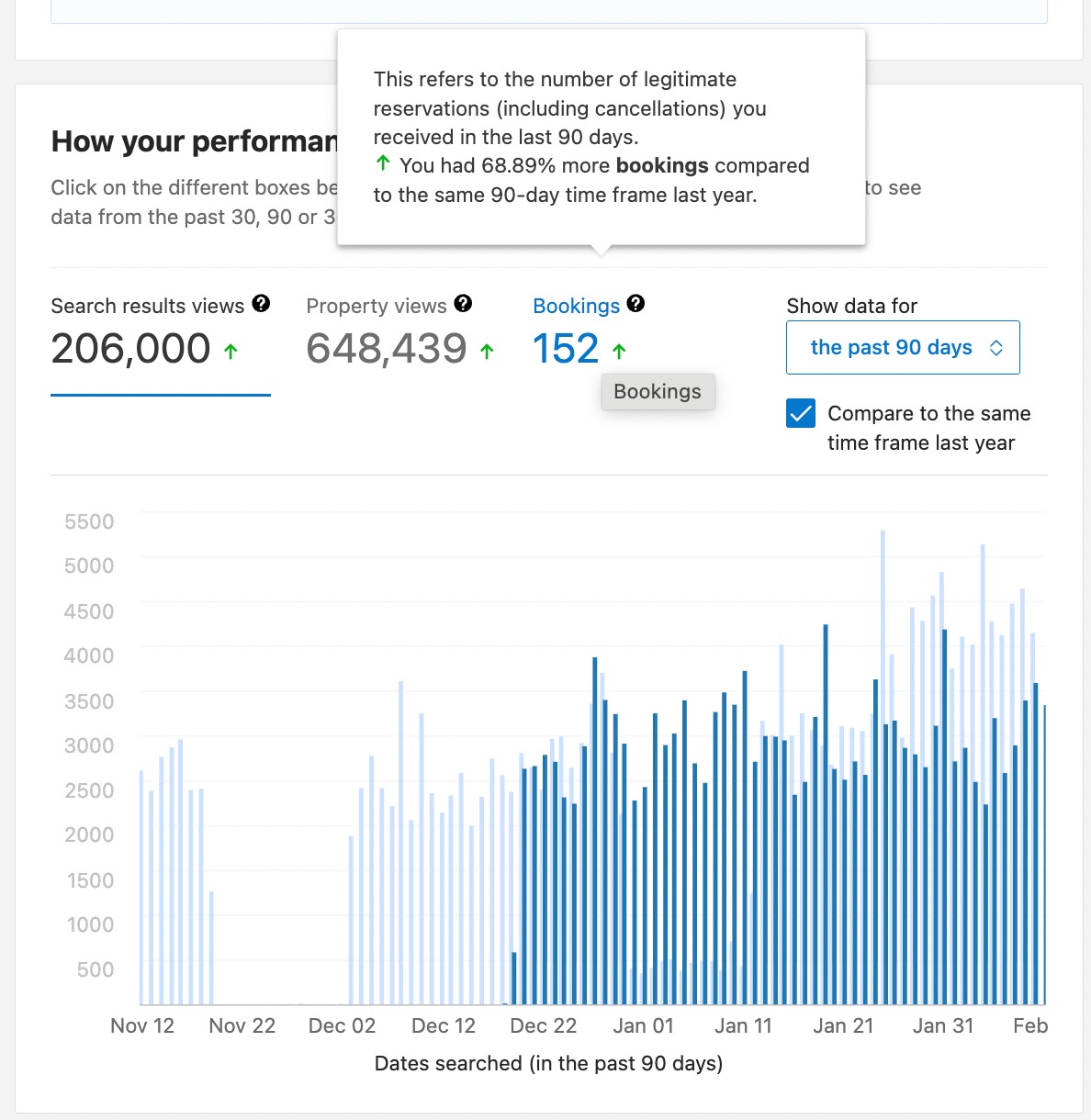
Task: Select the Property views metric box
Action: pyautogui.click(x=377, y=306)
